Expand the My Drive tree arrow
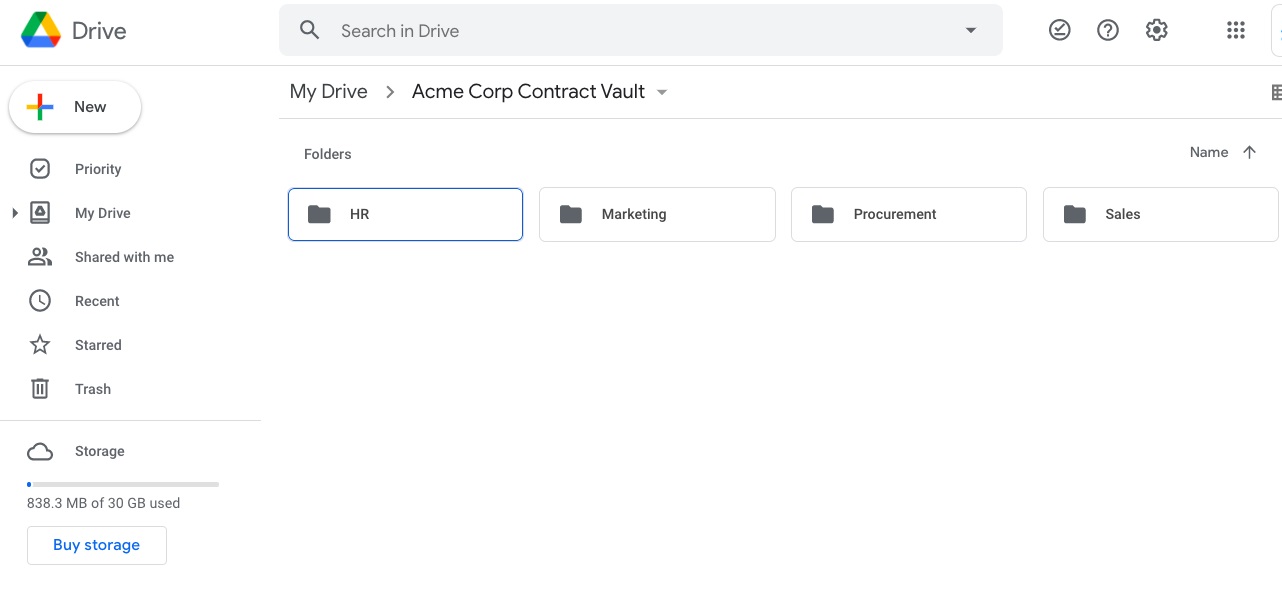This screenshot has width=1282, height=594. tap(15, 213)
